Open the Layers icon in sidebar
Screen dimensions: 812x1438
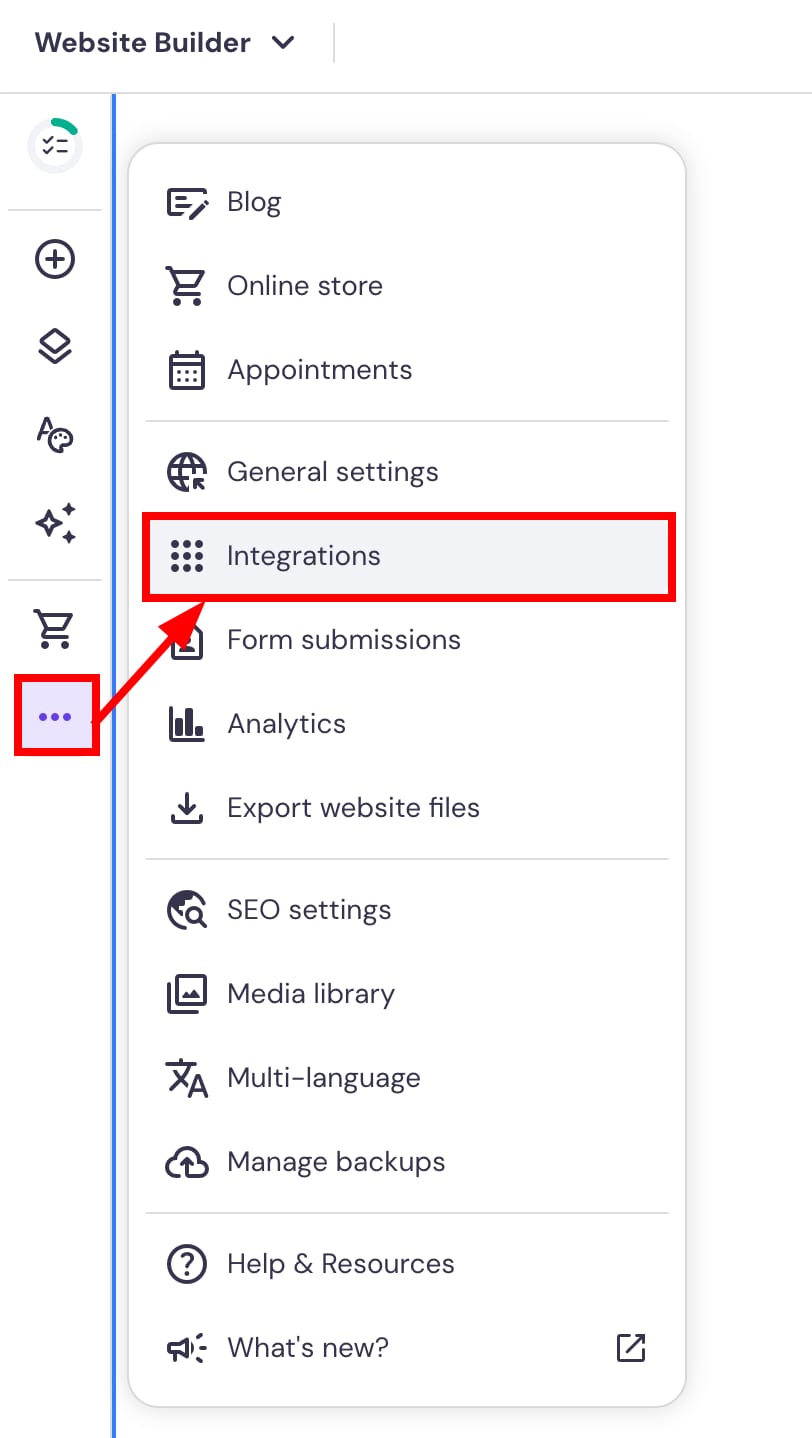55,347
